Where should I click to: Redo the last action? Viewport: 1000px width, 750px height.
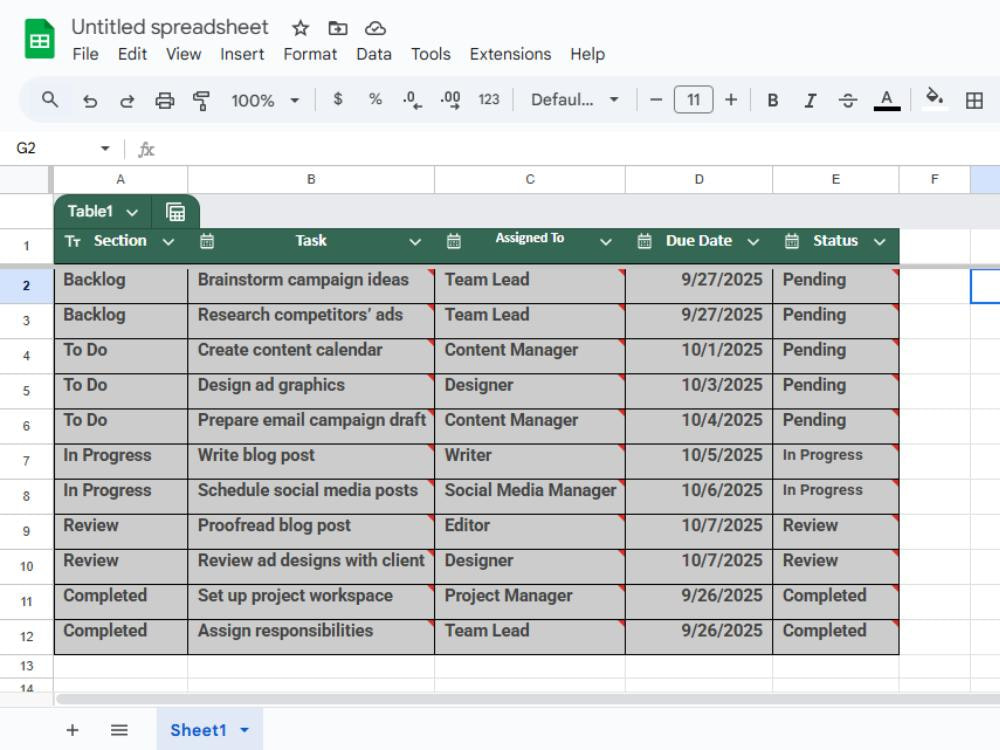pyautogui.click(x=127, y=100)
